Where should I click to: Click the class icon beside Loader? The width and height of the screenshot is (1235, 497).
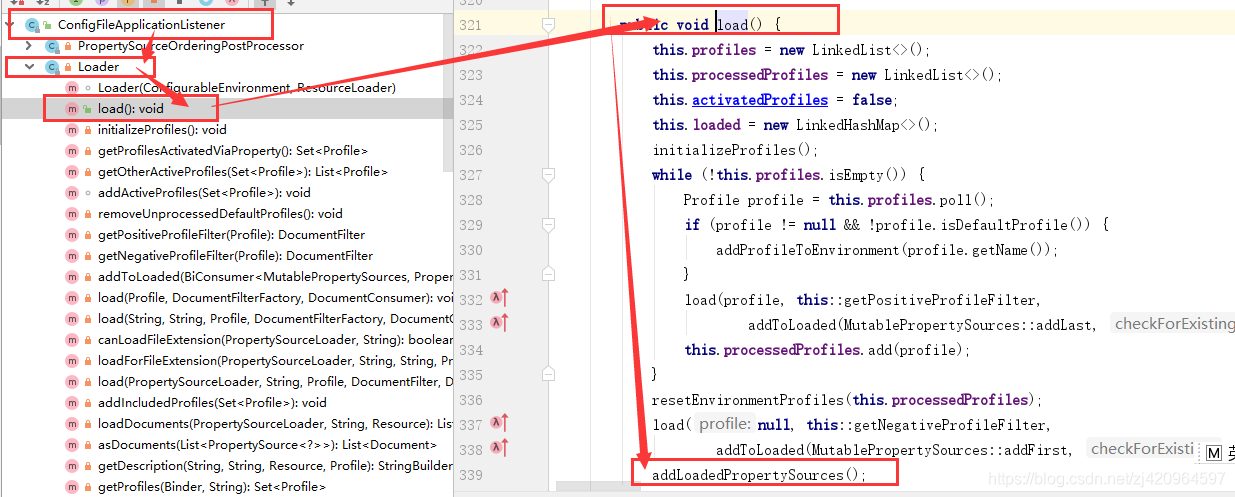[52, 66]
